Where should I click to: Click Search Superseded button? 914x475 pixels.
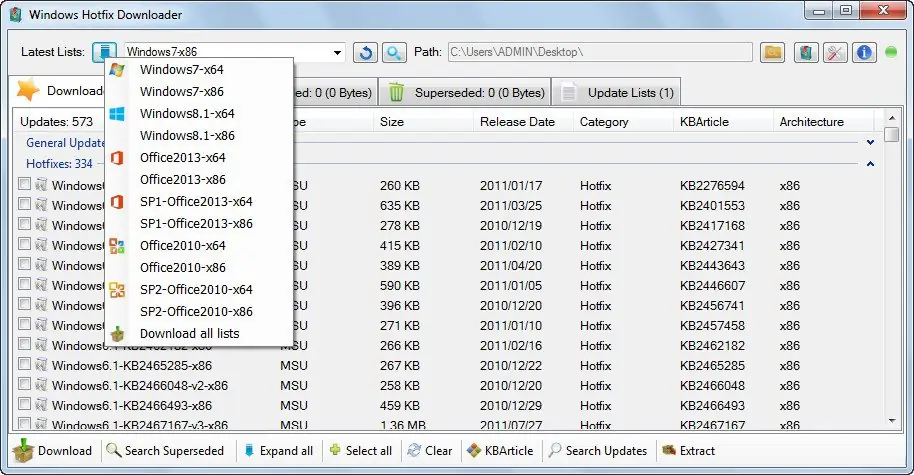(x=166, y=451)
